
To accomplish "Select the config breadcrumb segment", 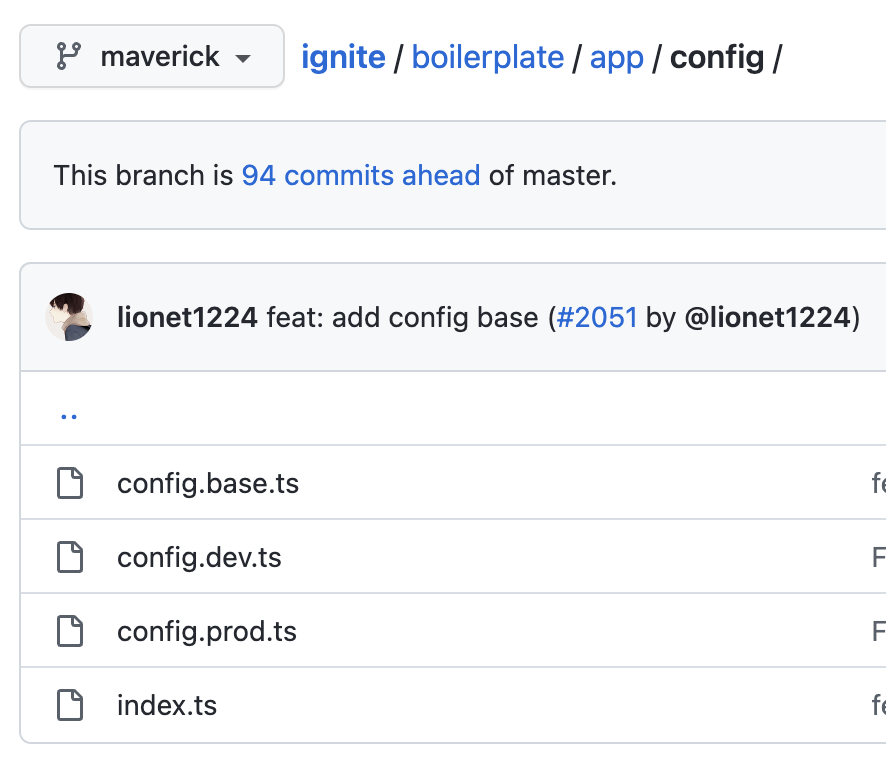I will [718, 57].
